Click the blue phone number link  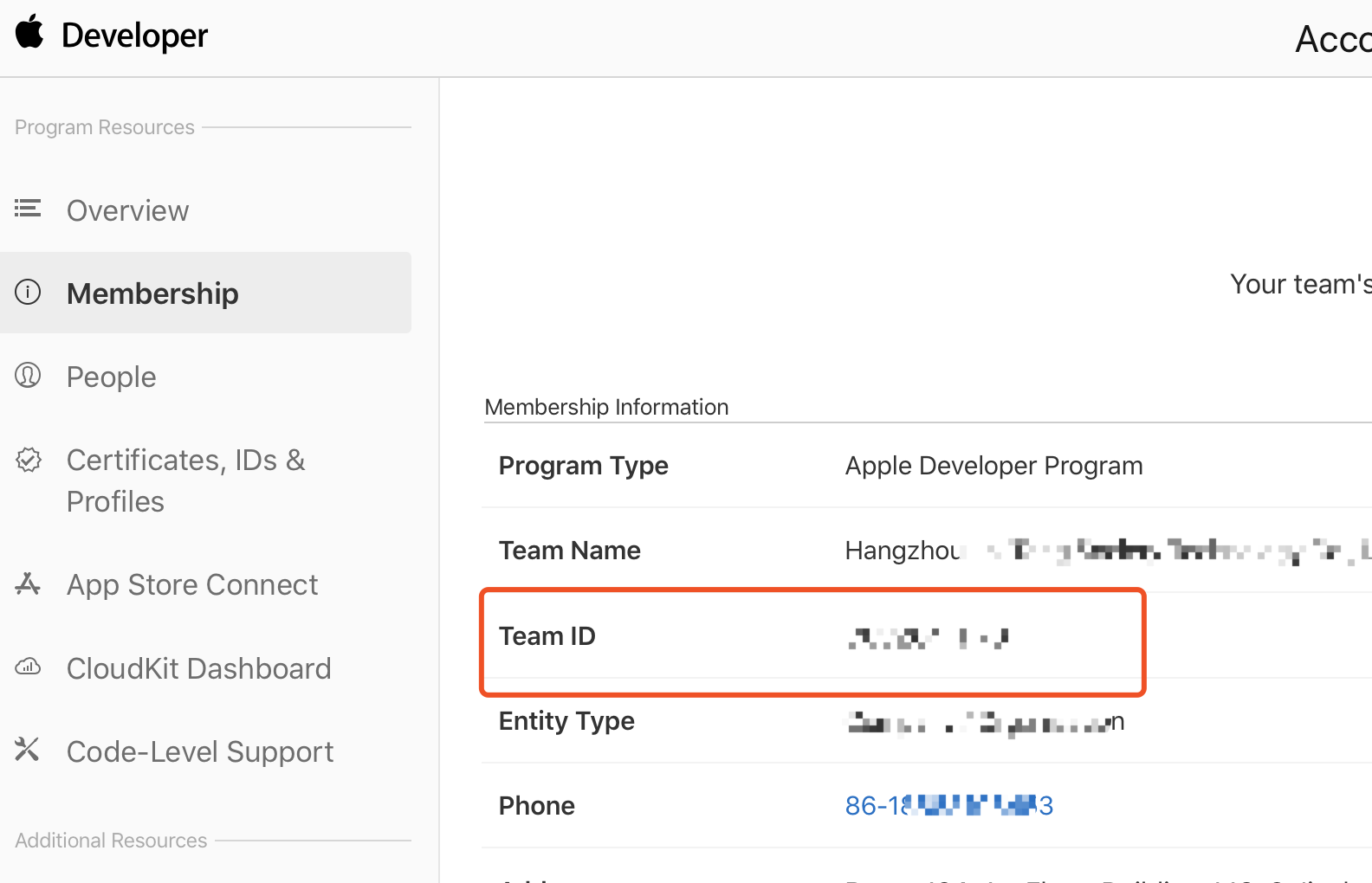coord(949,806)
